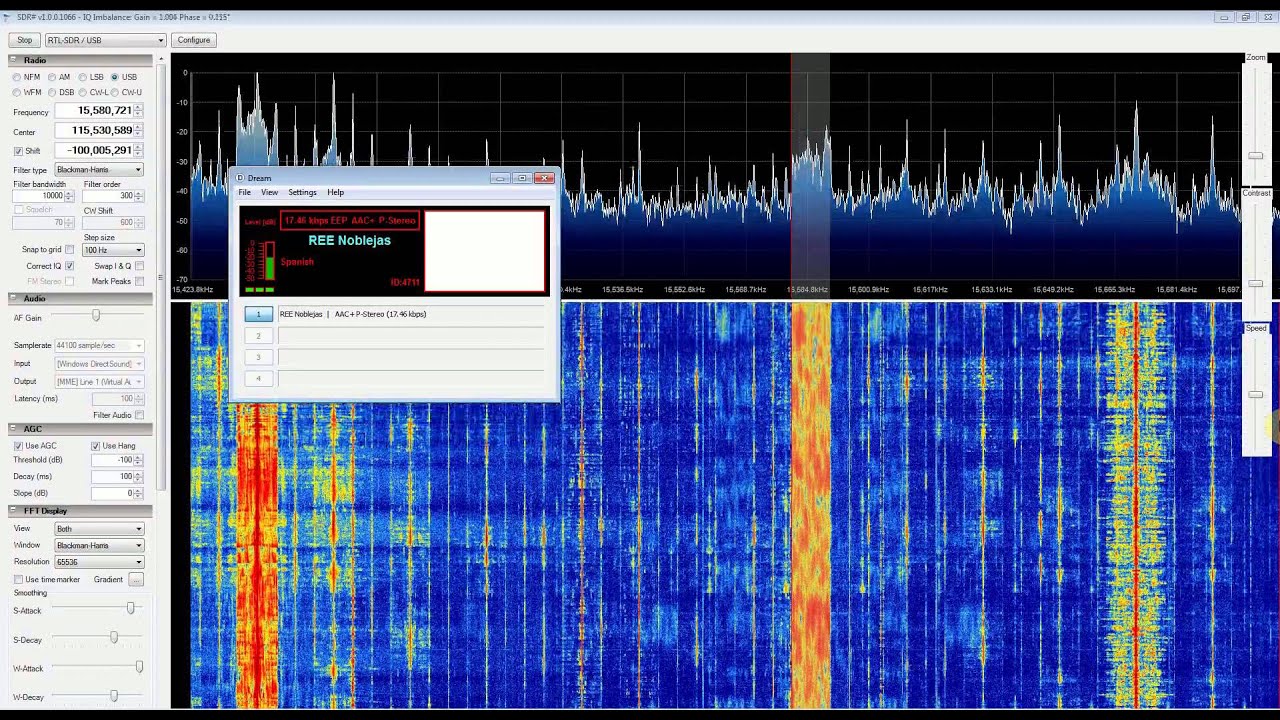Enable the Snap to grid checkbox
This screenshot has height=720, width=1280.
(70, 250)
